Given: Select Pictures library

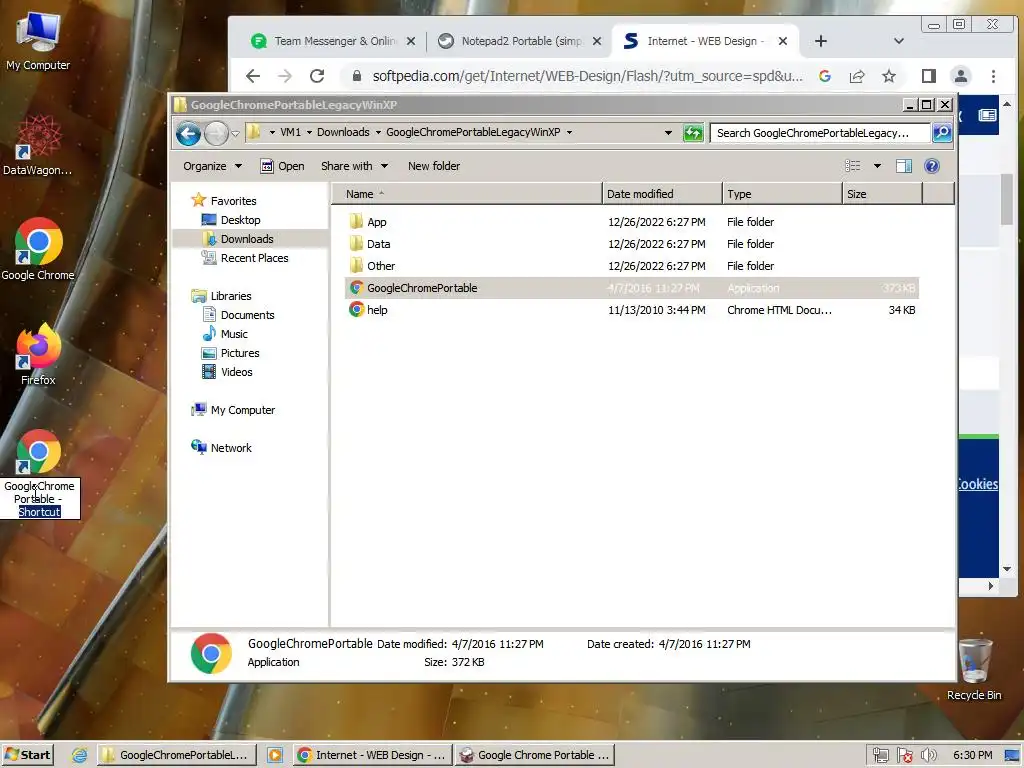Looking at the screenshot, I should tap(240, 353).
